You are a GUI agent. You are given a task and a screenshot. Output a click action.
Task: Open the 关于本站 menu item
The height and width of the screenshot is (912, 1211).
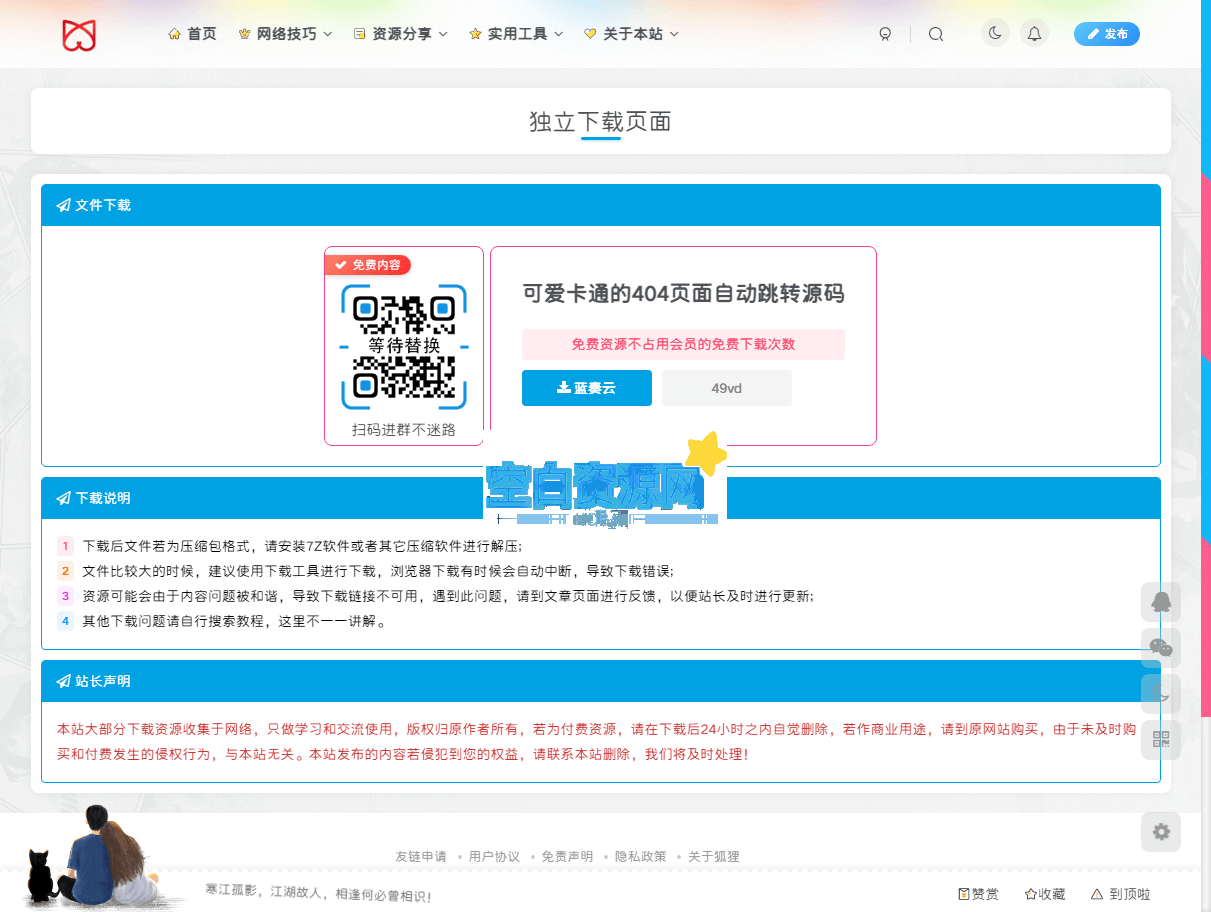(631, 33)
